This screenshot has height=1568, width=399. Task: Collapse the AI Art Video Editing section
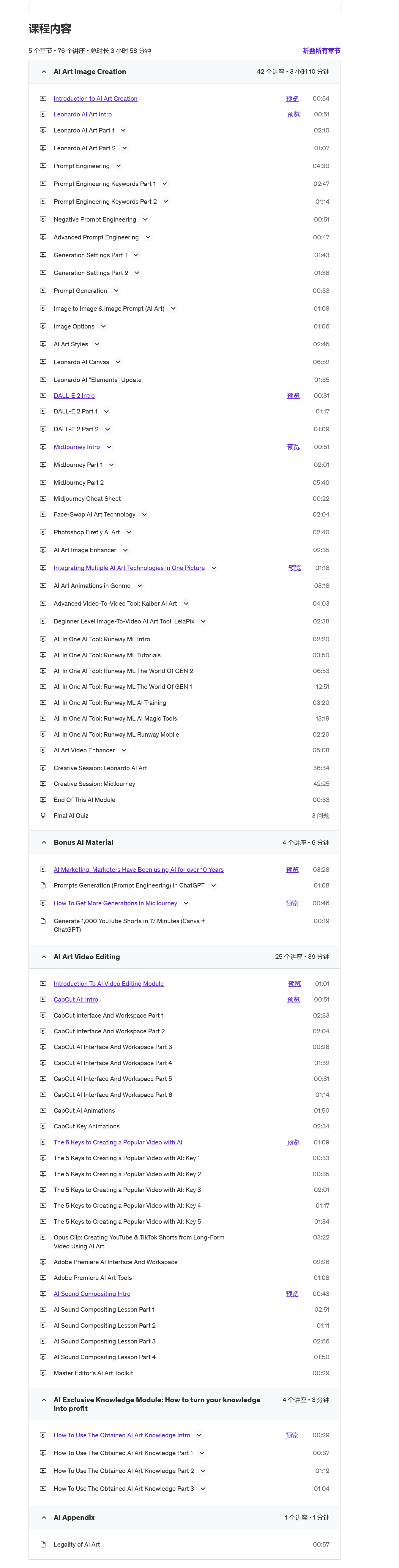click(44, 957)
